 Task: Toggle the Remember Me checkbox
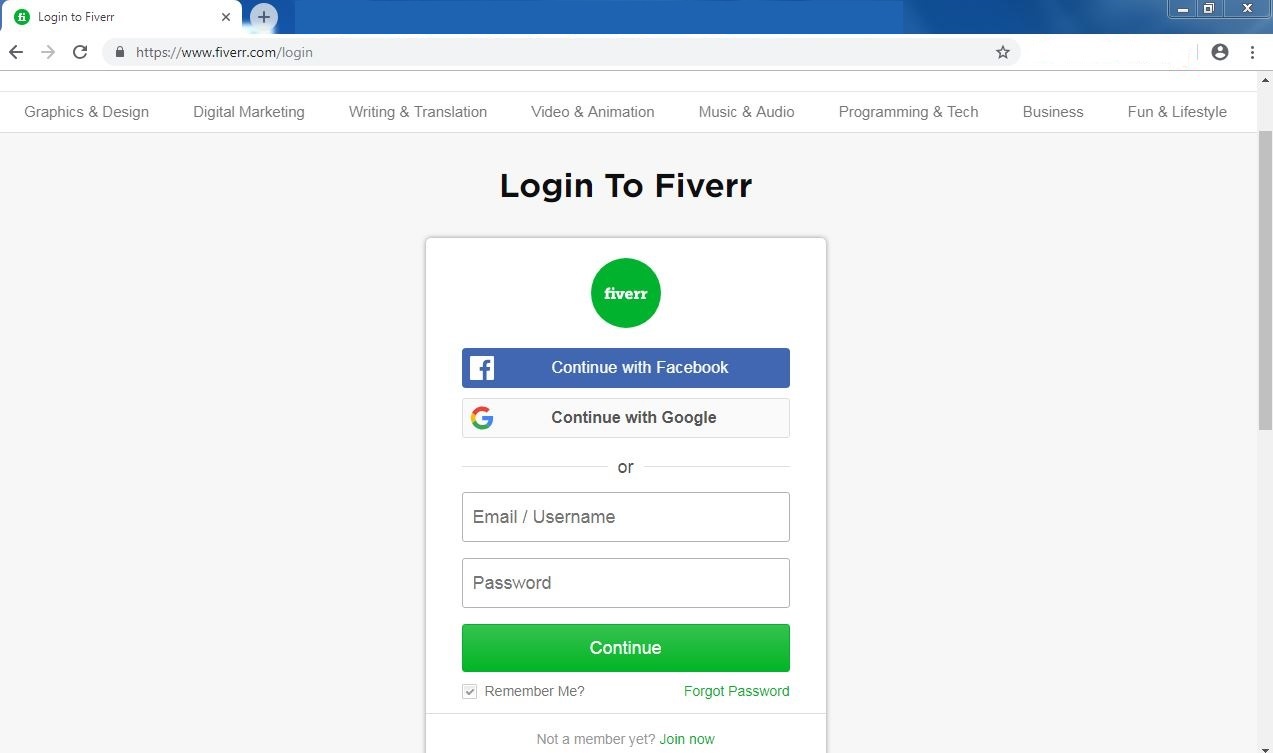470,692
